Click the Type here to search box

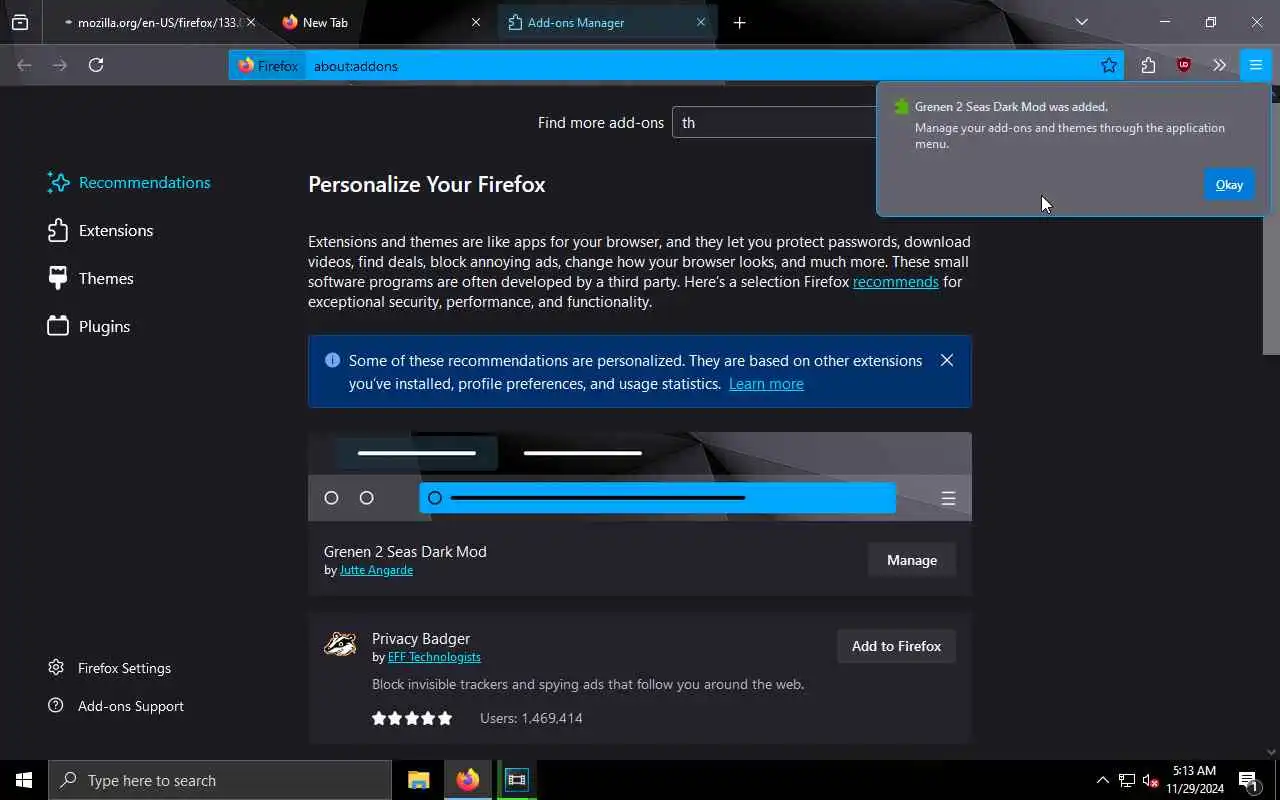tap(220, 780)
